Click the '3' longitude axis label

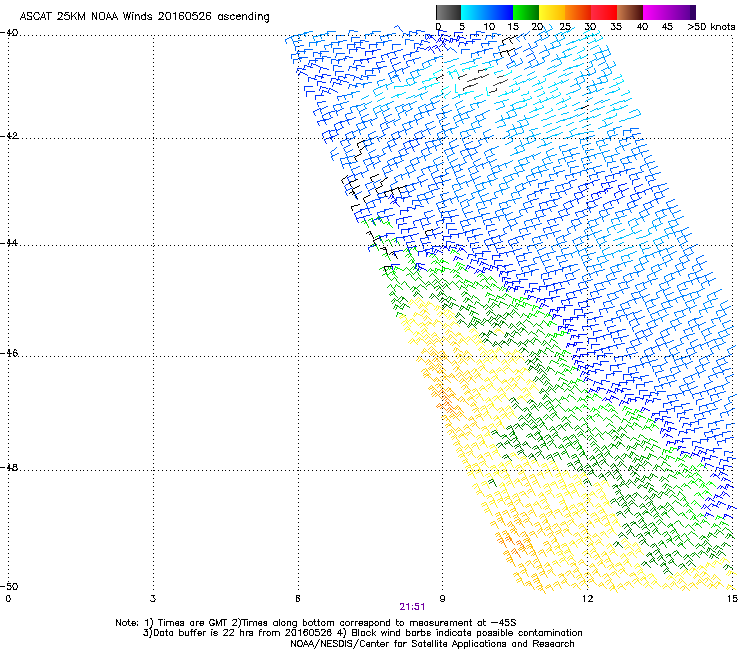click(x=153, y=599)
